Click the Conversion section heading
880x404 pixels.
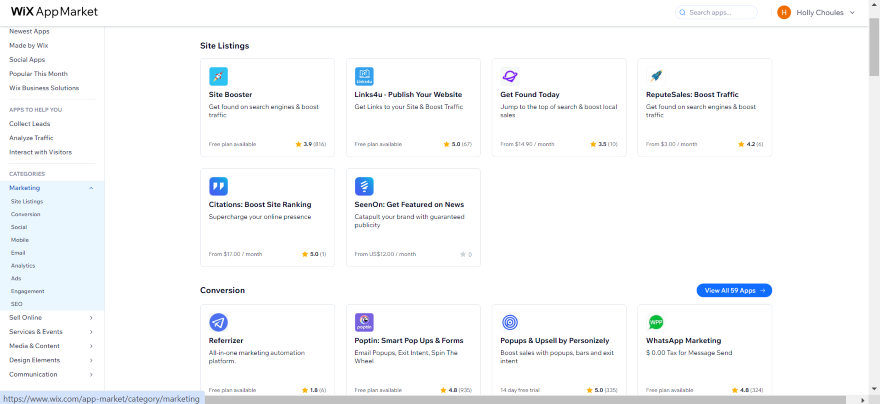point(222,290)
